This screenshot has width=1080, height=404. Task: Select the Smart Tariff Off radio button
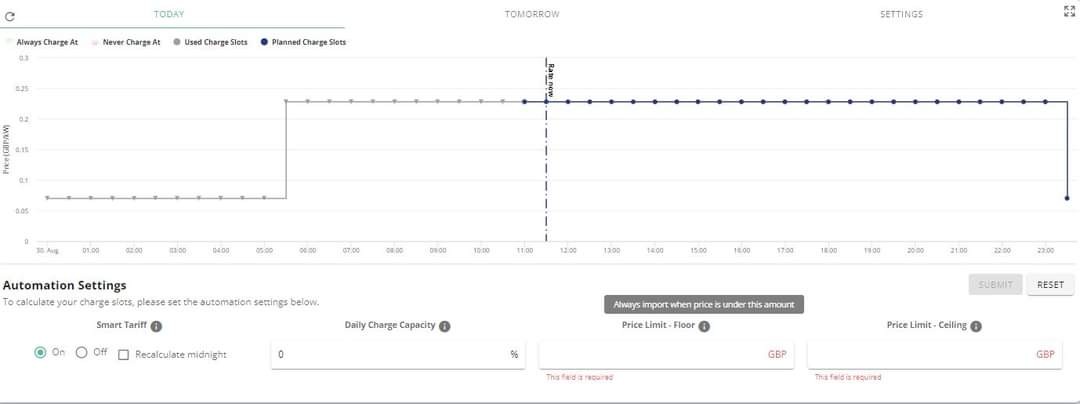[81, 352]
